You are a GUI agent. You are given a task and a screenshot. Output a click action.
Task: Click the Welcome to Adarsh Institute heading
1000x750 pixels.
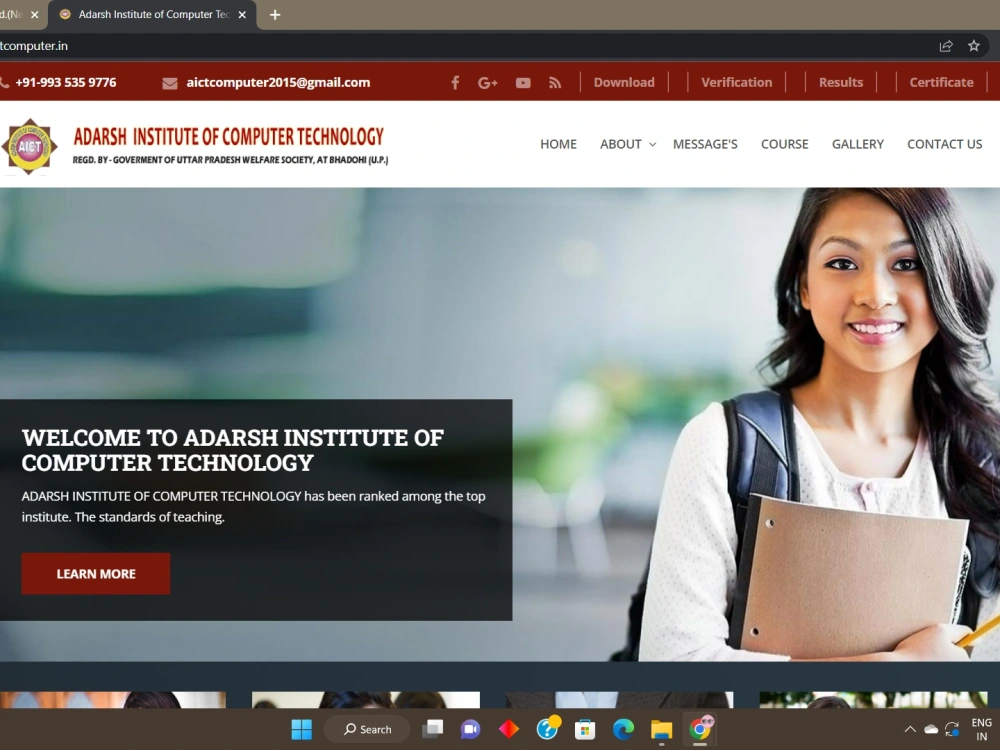232,450
